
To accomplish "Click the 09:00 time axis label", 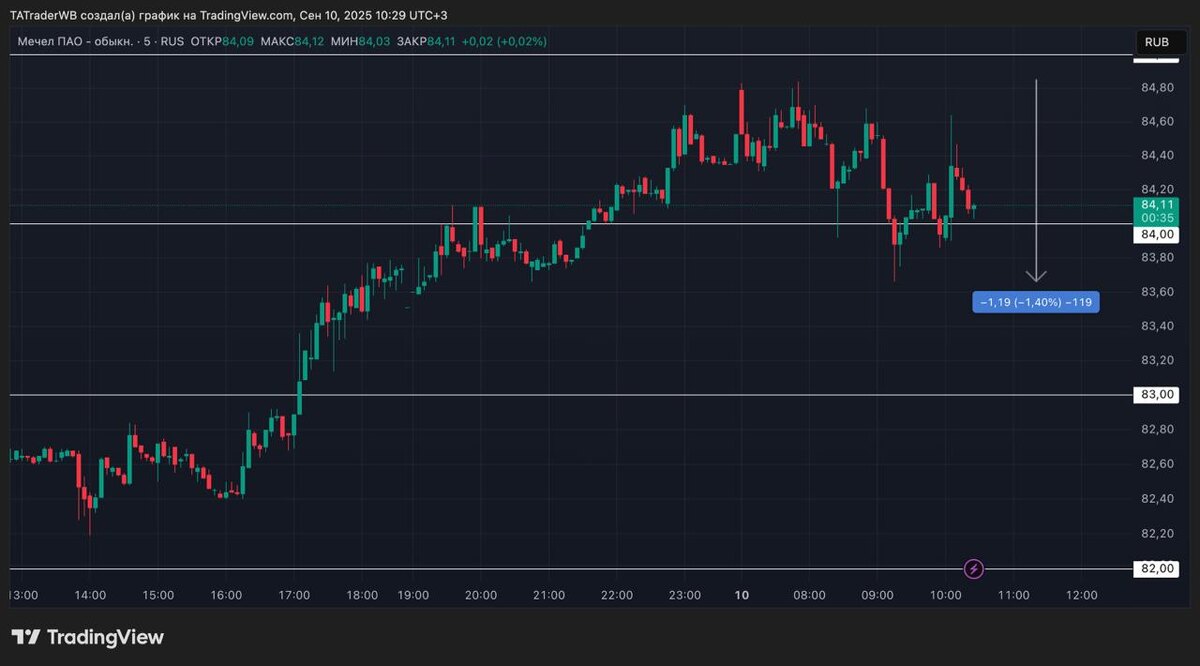I will click(x=877, y=595).
